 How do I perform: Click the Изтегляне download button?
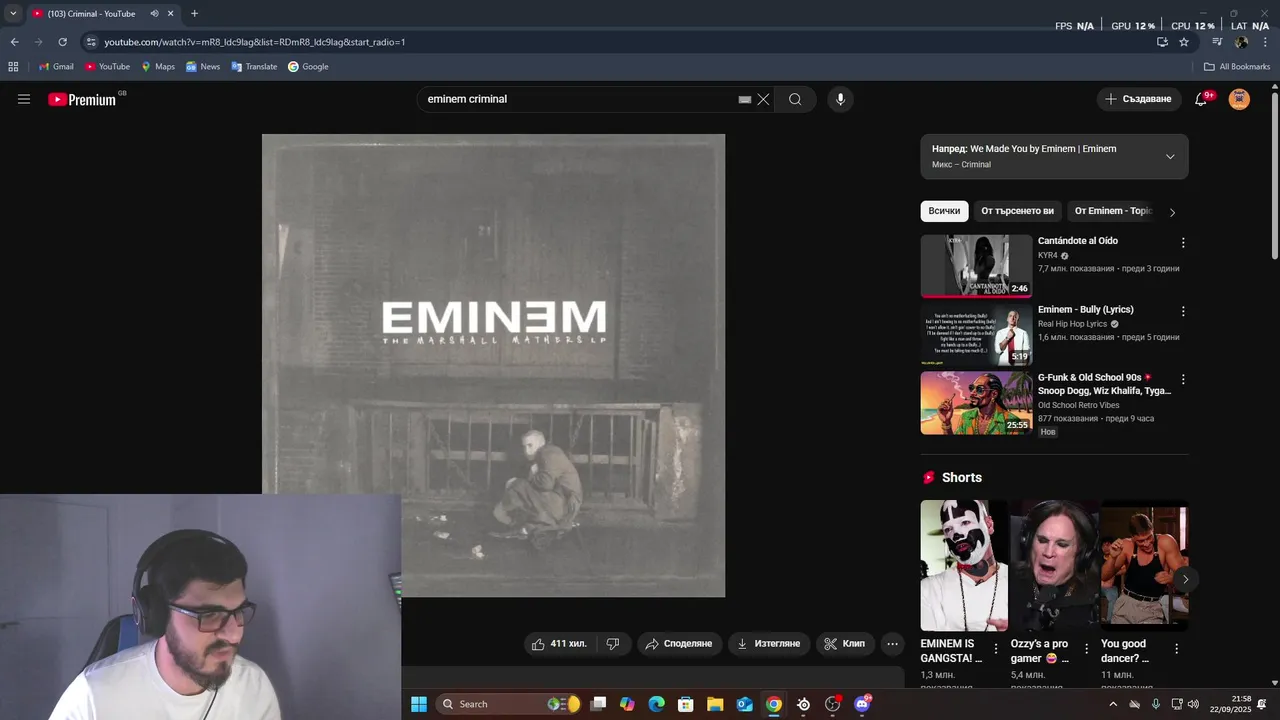[768, 644]
